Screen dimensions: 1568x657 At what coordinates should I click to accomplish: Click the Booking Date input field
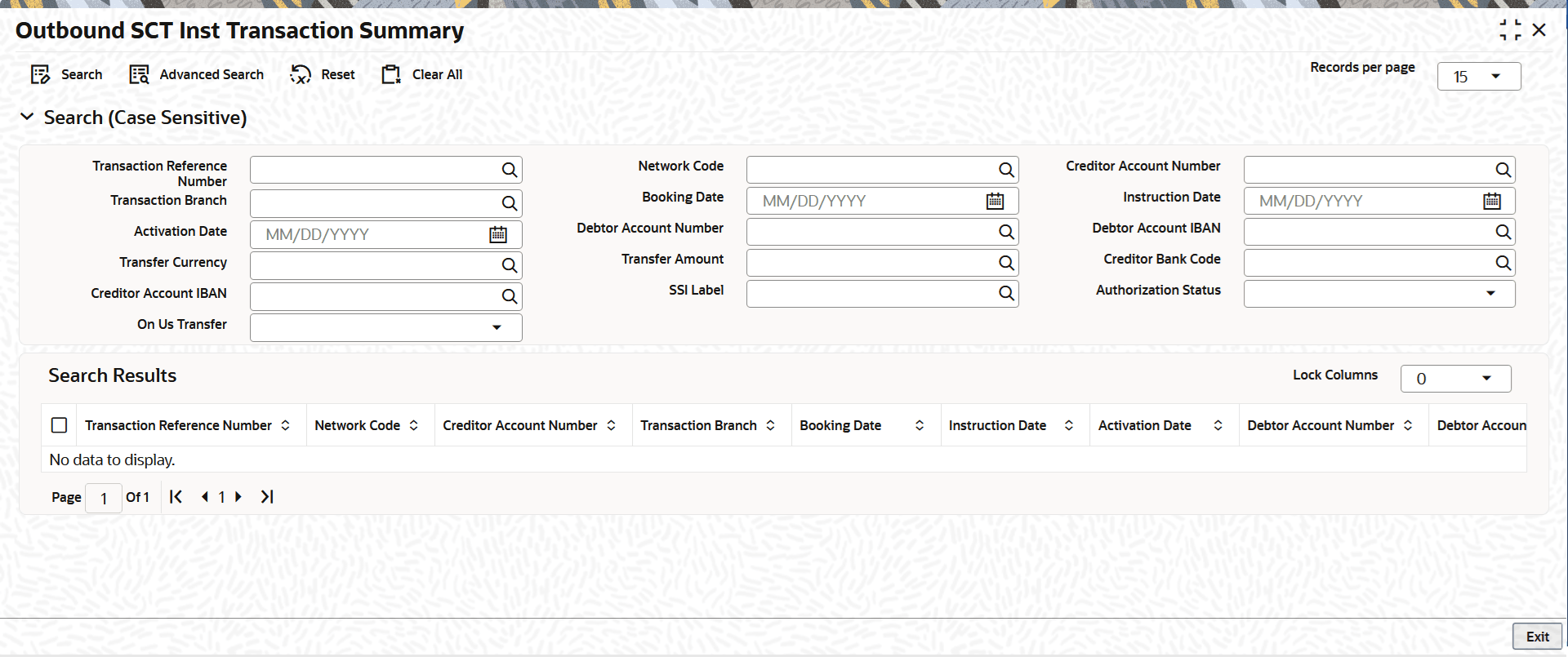[x=883, y=201]
